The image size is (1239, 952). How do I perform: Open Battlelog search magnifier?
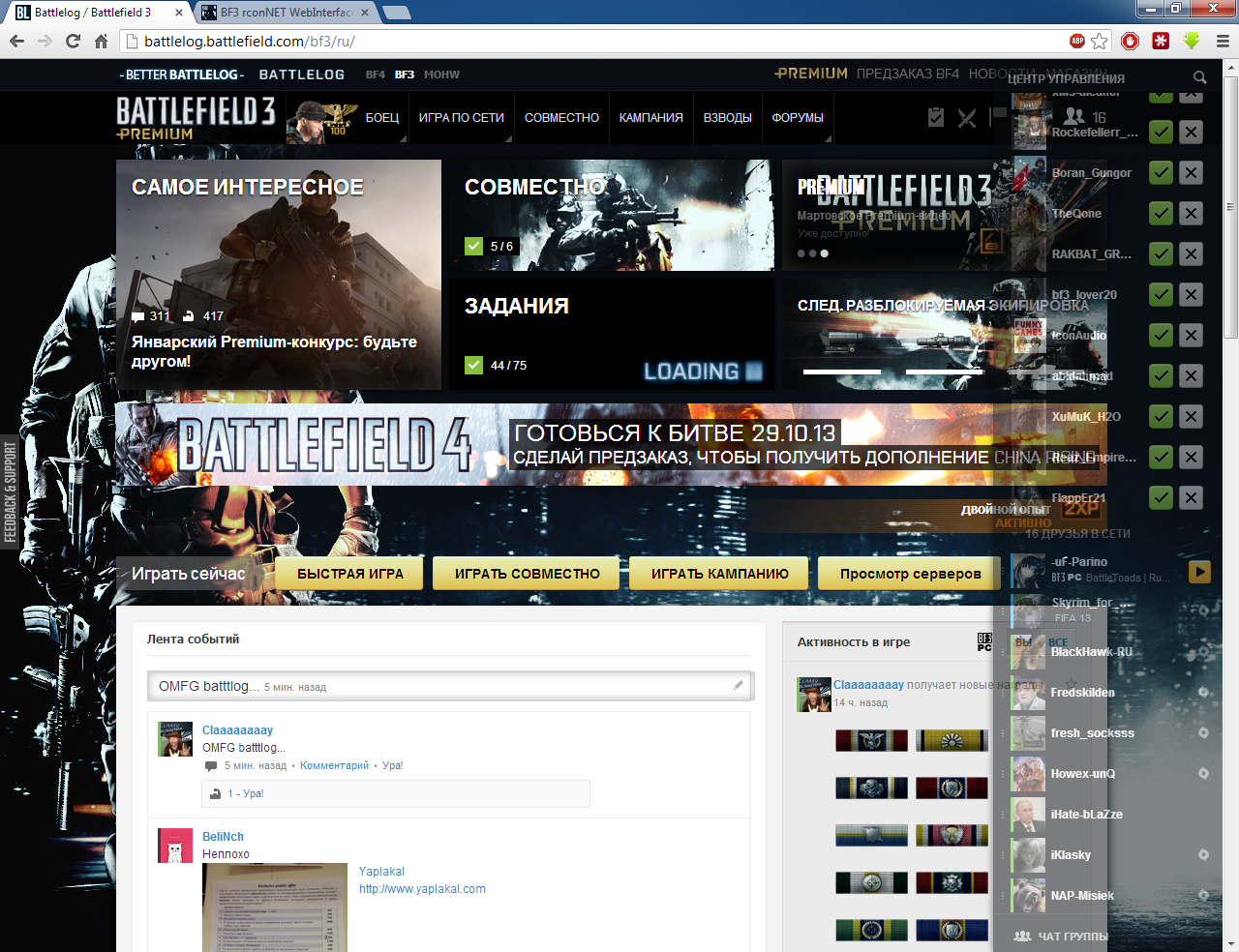(x=1200, y=76)
